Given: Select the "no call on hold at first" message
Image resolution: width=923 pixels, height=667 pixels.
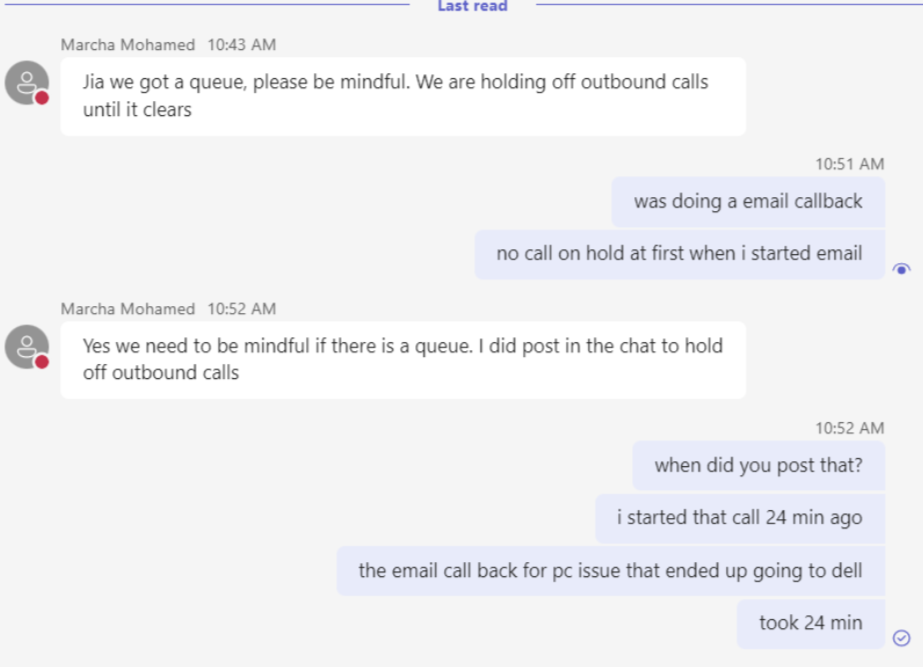Looking at the screenshot, I should coord(679,253).
